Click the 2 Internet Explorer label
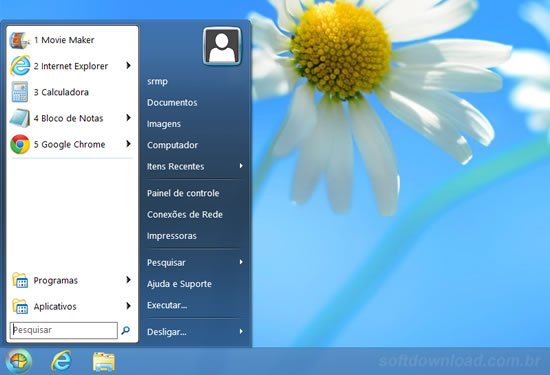This screenshot has height=375, width=550. [71, 66]
